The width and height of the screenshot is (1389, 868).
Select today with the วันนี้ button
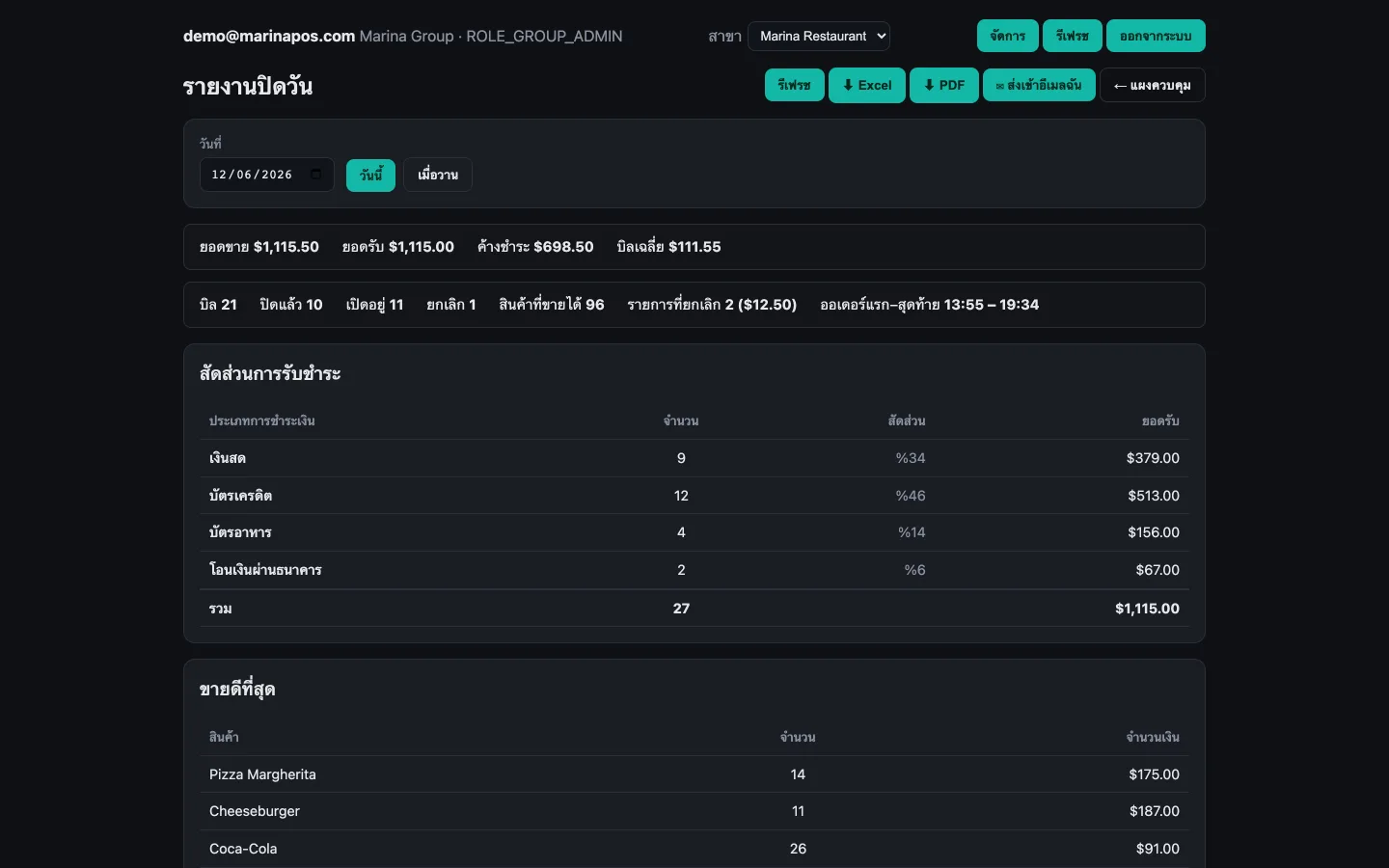370,175
